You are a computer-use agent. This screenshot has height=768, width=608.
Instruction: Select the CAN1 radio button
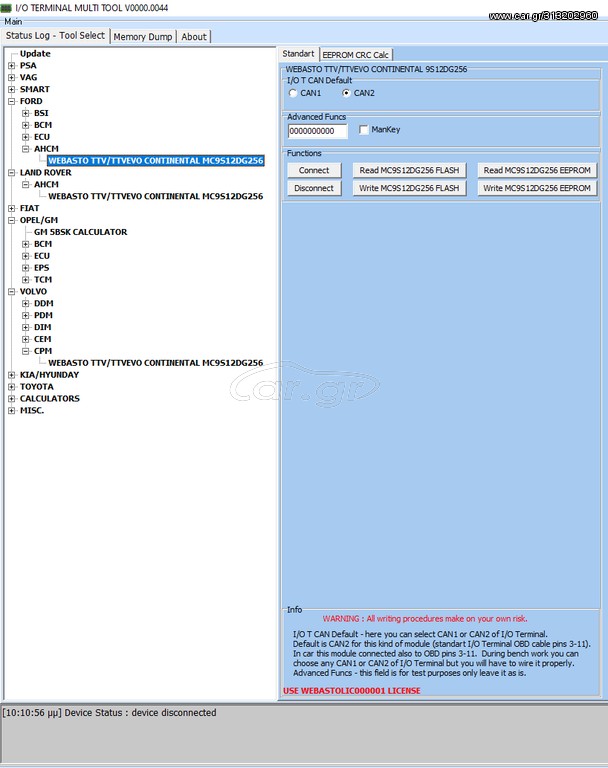tap(293, 93)
